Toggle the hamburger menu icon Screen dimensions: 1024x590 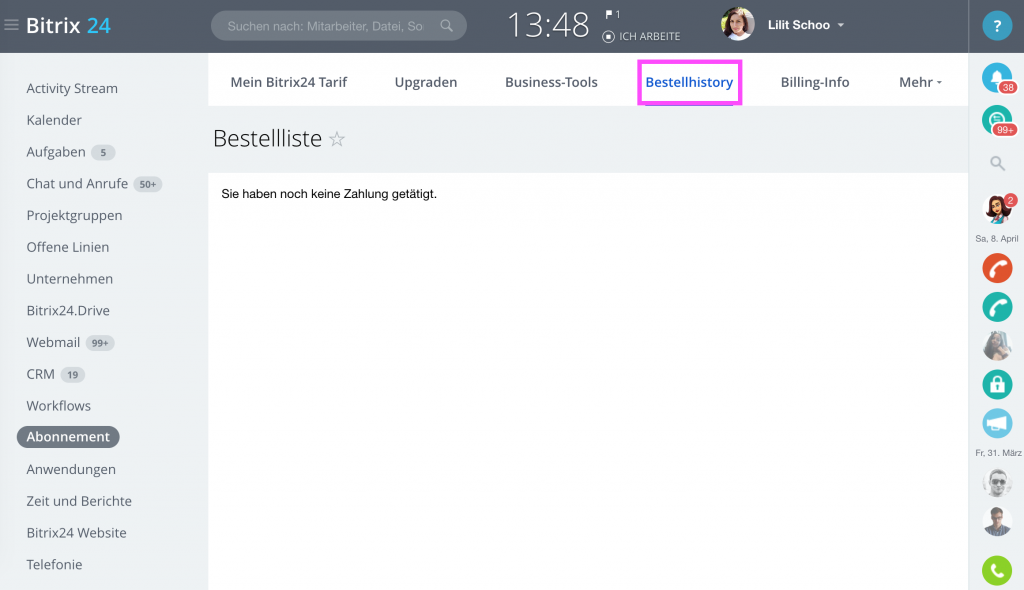pyautogui.click(x=11, y=25)
